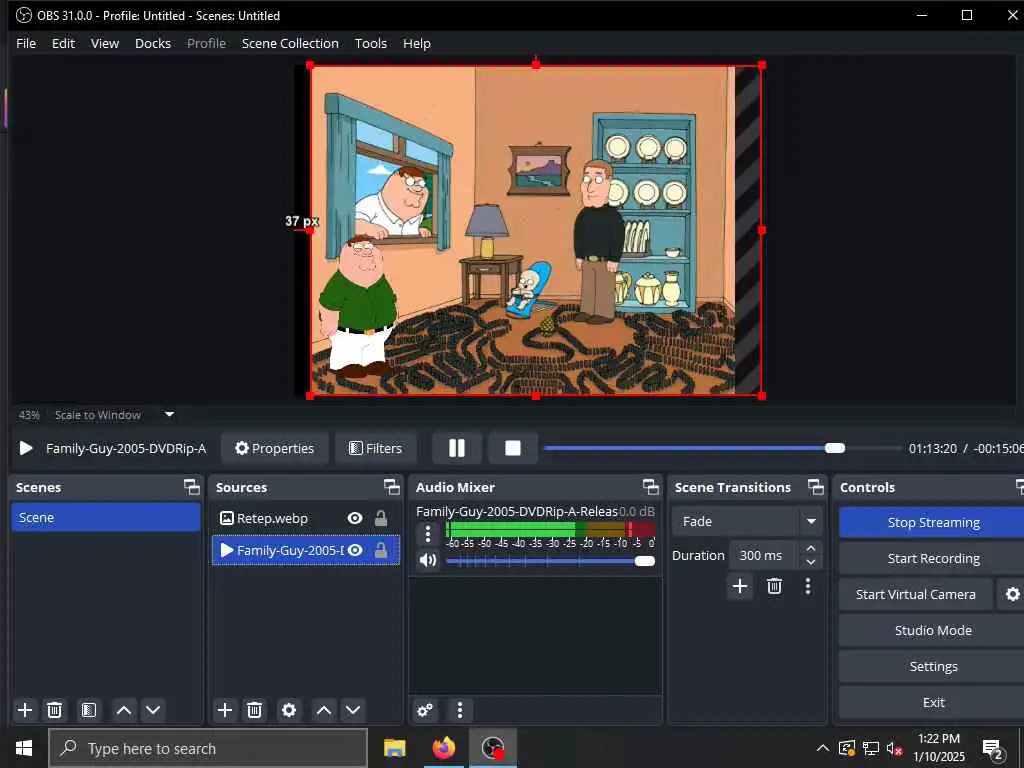Move the scene down in the list
The height and width of the screenshot is (768, 1024).
point(153,710)
